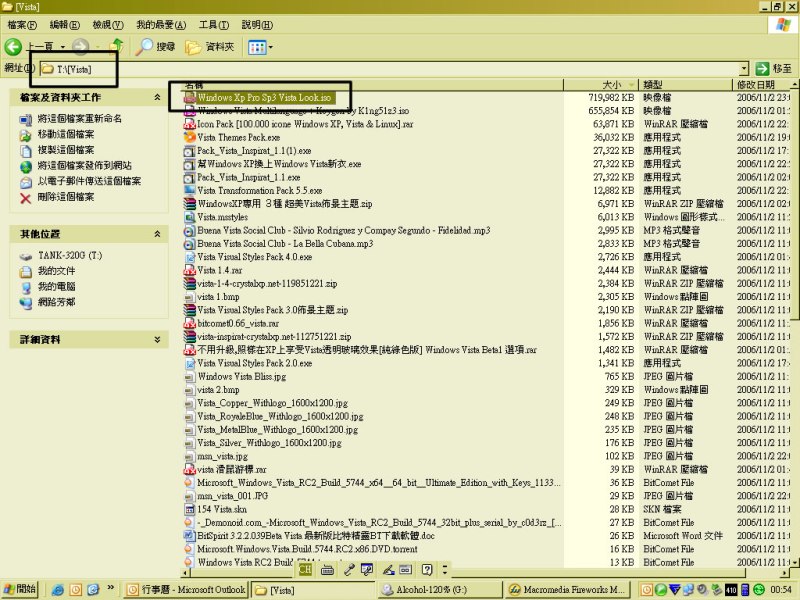This screenshot has width=800, height=600.
Task: Click the Start (開始) button
Action: tap(20, 589)
